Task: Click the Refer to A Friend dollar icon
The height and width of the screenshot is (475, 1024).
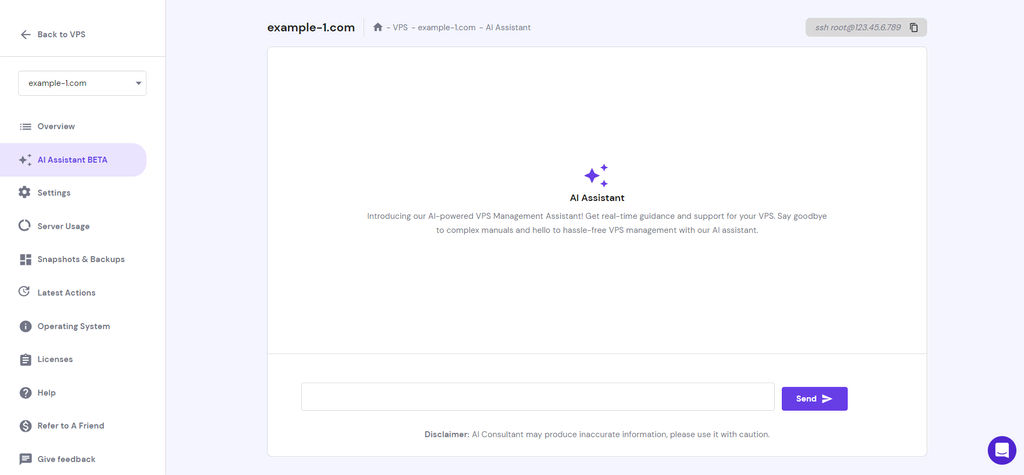Action: [x=25, y=426]
